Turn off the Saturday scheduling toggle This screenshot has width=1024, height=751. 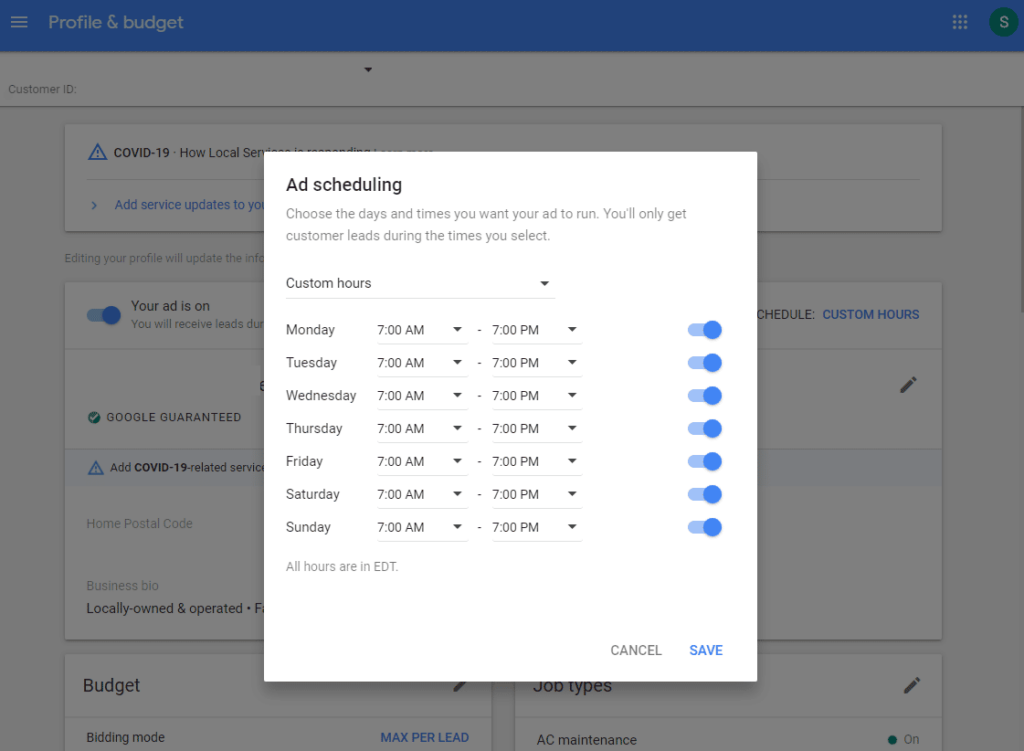[704, 494]
